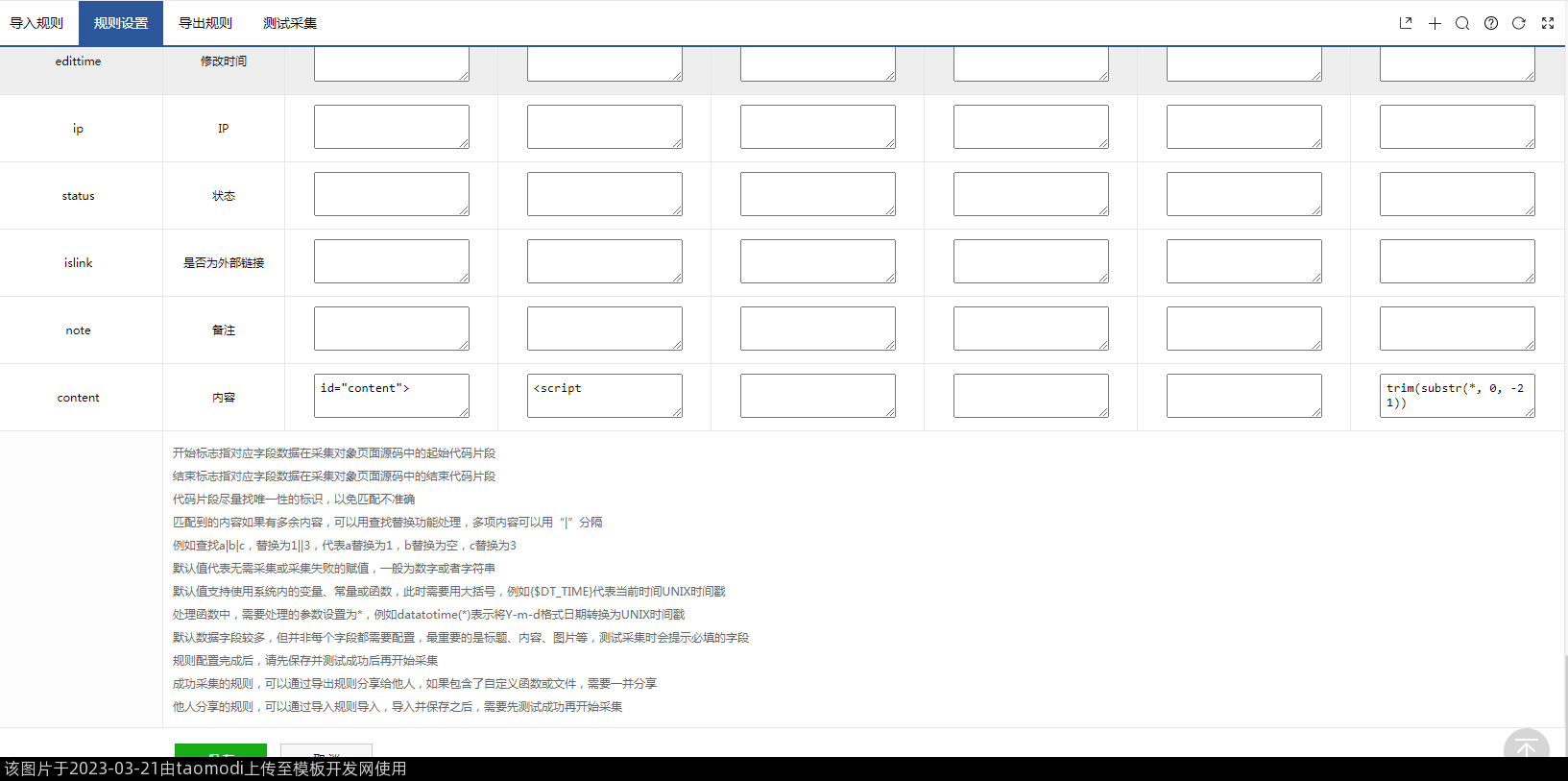1568x781 pixels.
Task: Open search via the magnifier icon
Action: click(1462, 23)
